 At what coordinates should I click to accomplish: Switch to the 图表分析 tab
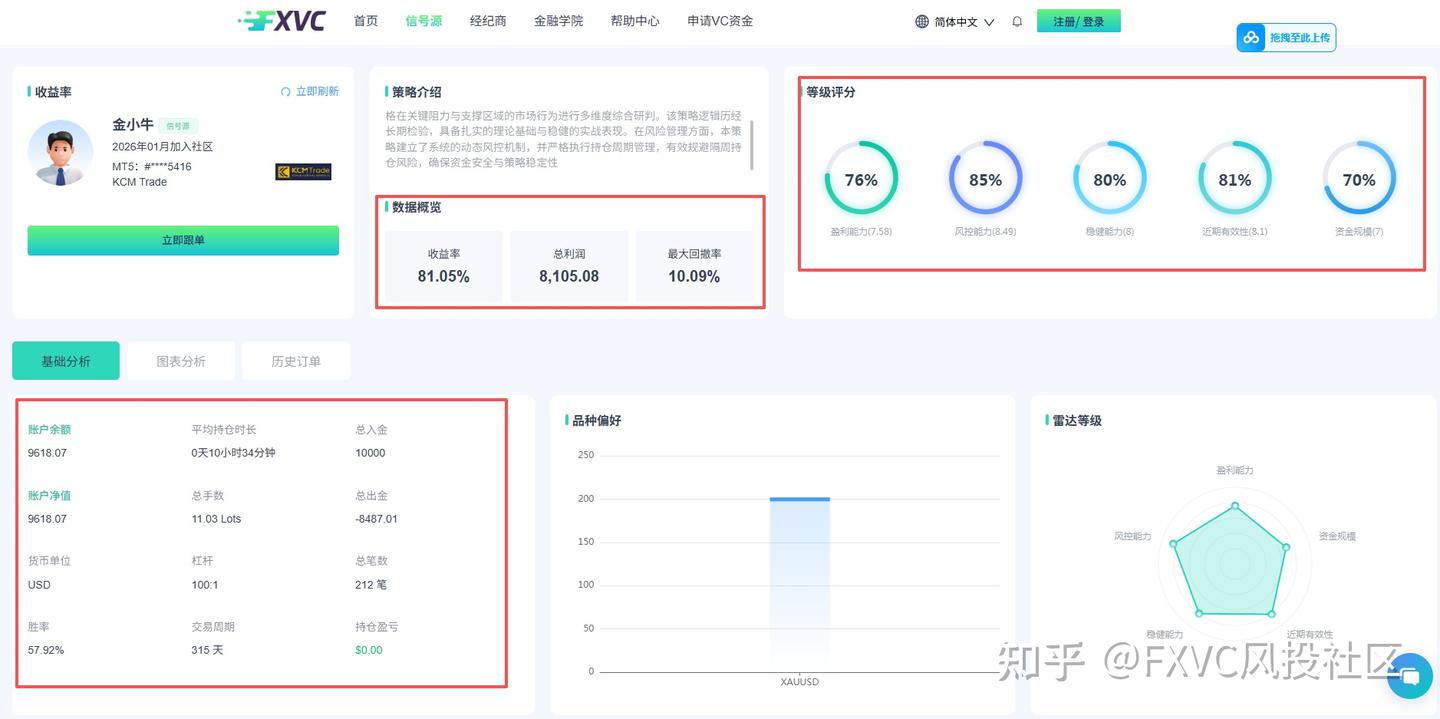click(x=181, y=360)
